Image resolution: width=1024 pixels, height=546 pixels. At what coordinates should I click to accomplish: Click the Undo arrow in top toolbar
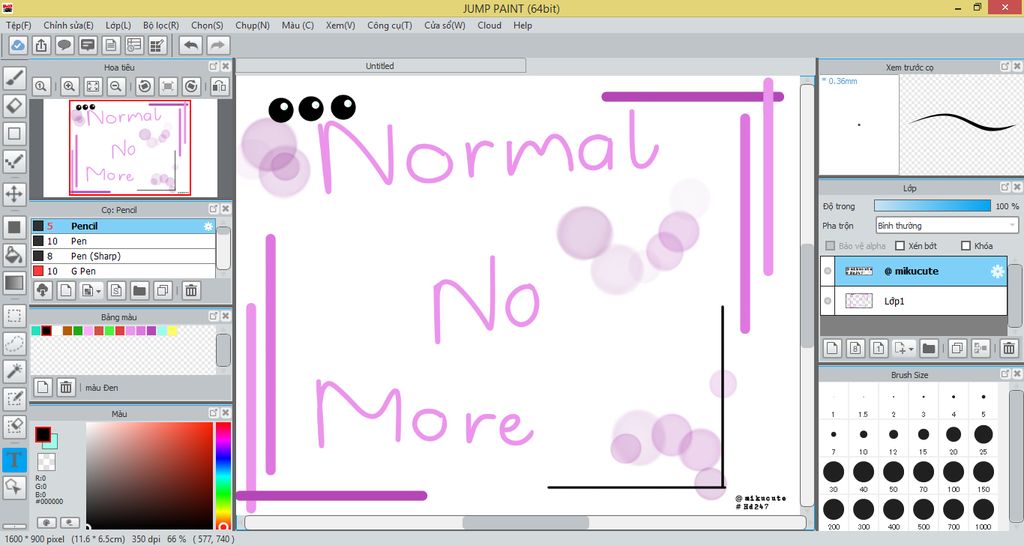tap(190, 45)
